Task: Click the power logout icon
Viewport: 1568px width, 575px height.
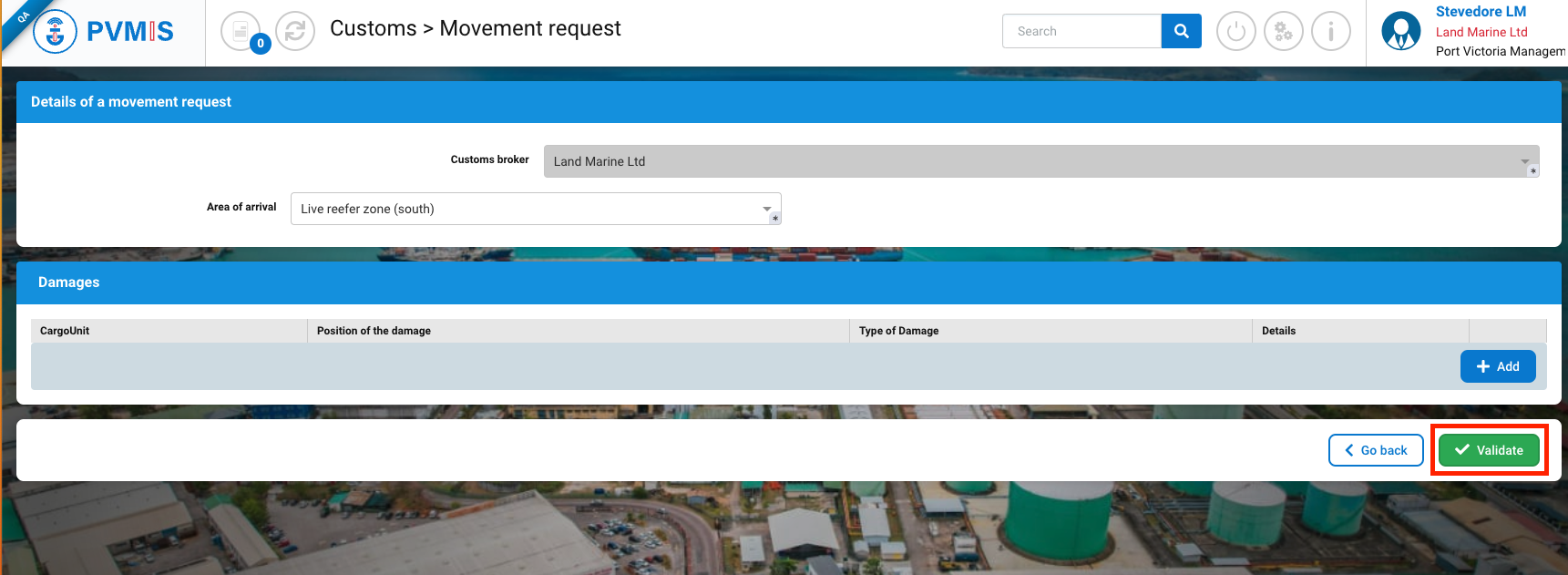Action: click(x=1235, y=32)
